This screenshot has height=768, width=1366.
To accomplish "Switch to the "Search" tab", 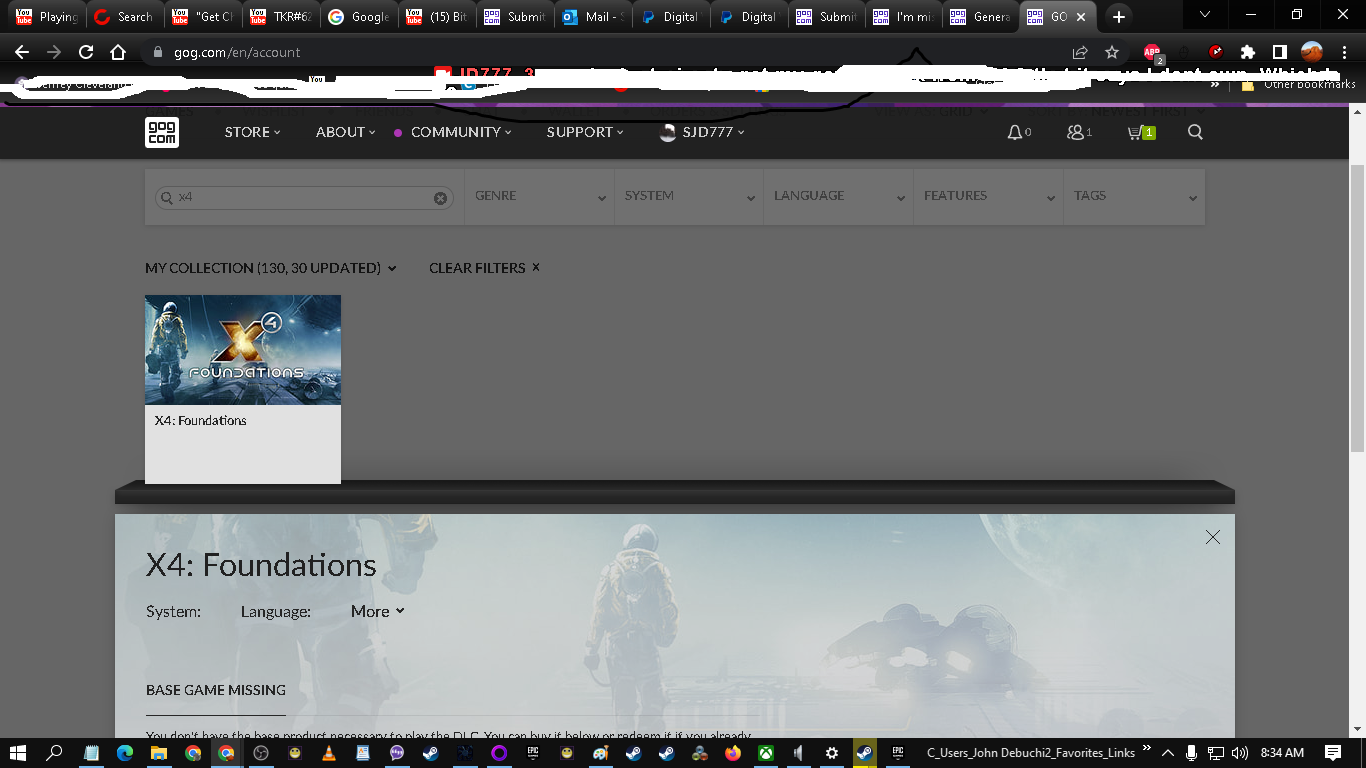I will coord(124,17).
